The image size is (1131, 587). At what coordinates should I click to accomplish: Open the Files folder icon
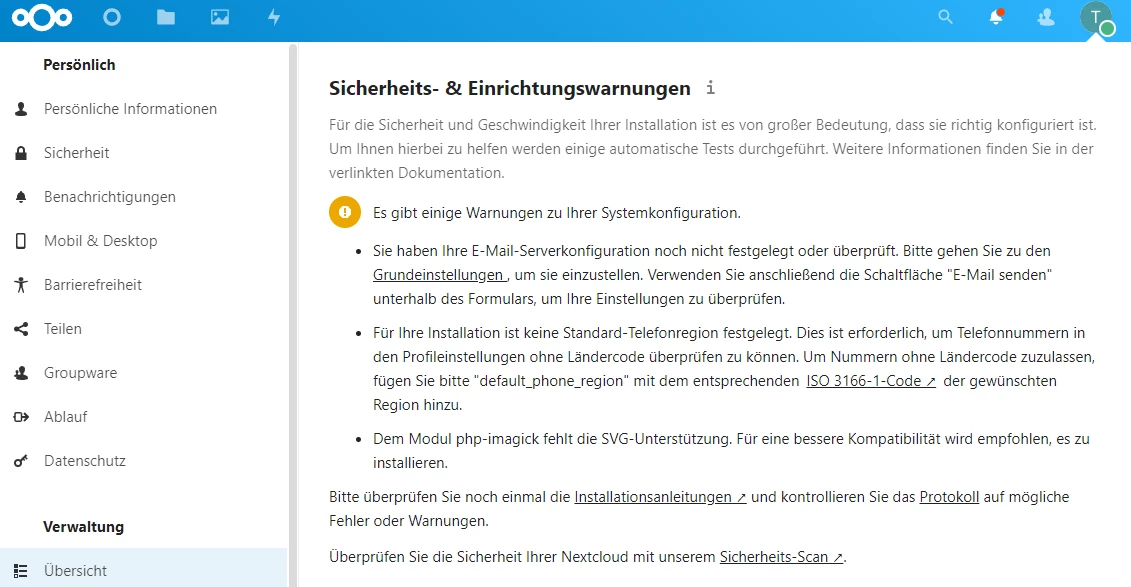point(166,18)
